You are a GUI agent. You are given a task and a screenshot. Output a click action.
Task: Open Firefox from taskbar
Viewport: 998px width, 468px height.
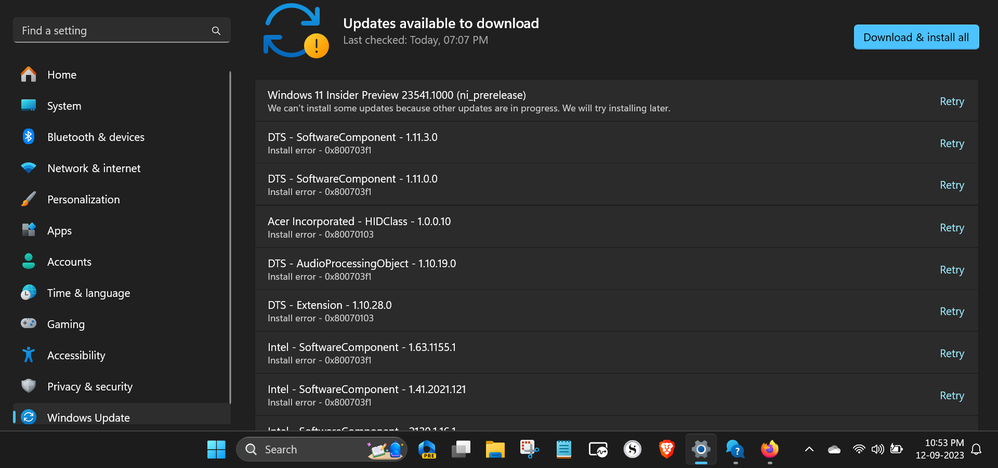click(x=770, y=450)
